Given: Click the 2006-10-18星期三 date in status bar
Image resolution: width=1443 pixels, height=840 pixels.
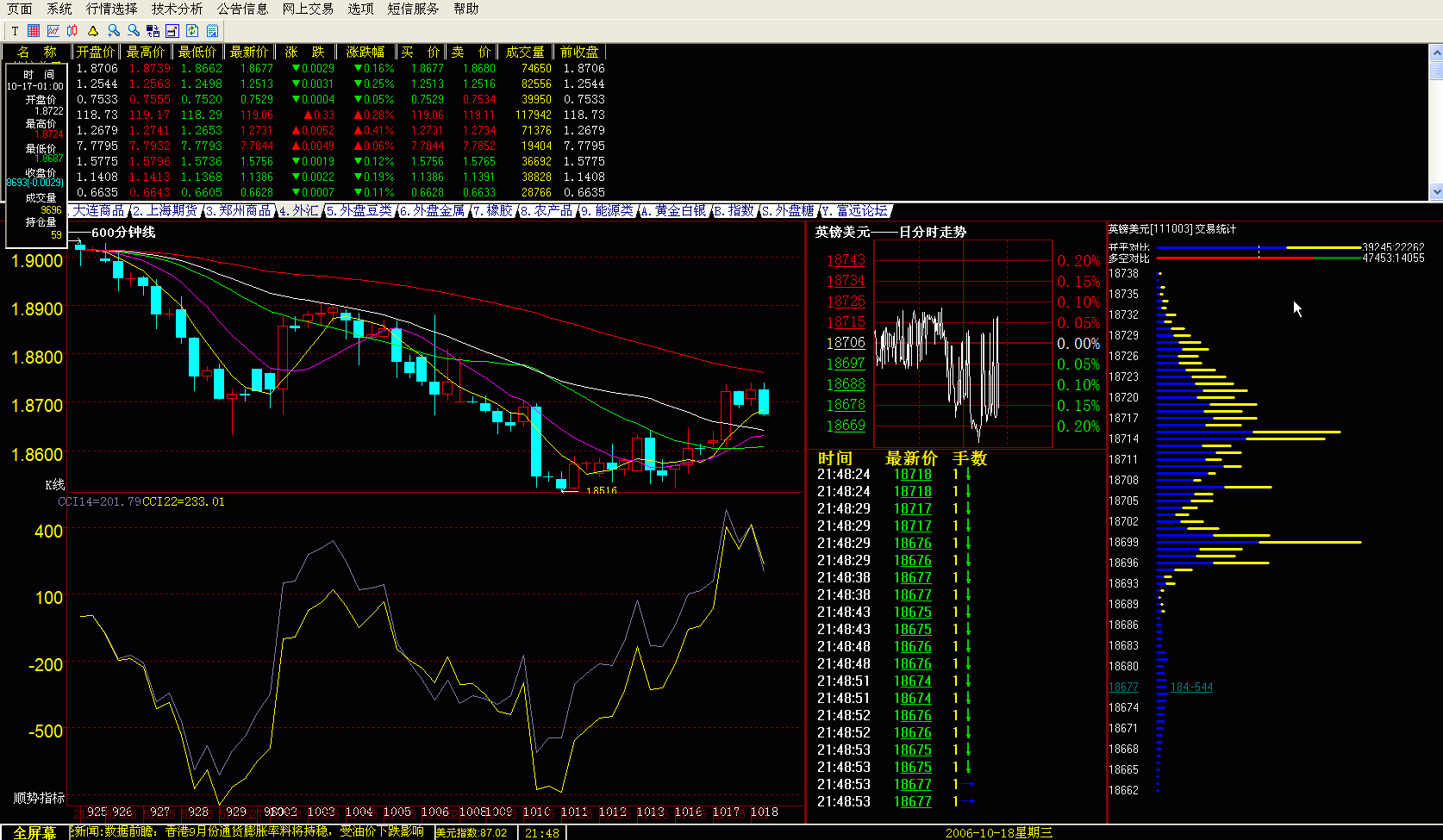Looking at the screenshot, I should [x=999, y=833].
